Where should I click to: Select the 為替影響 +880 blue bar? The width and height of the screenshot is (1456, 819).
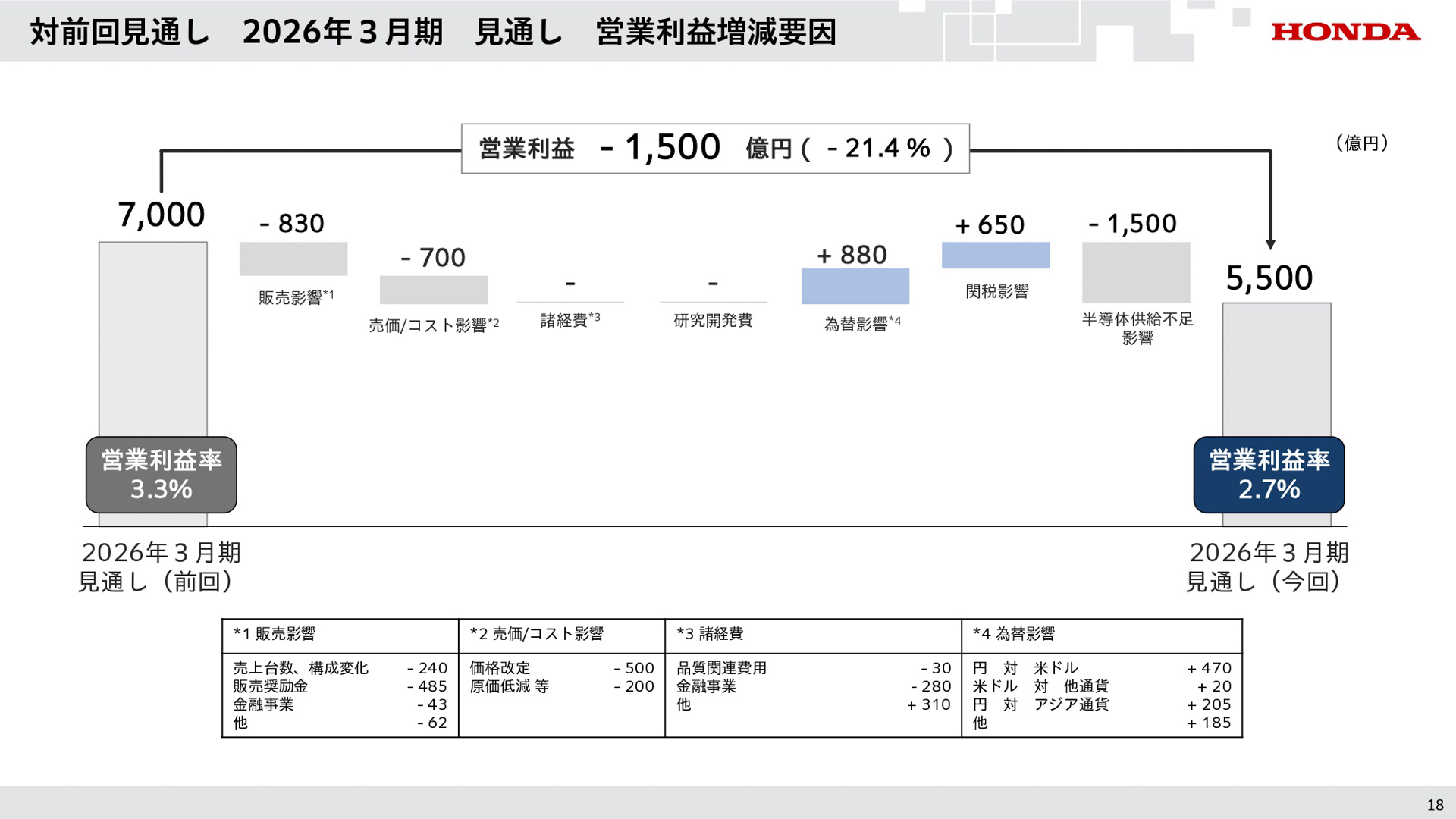coord(854,287)
